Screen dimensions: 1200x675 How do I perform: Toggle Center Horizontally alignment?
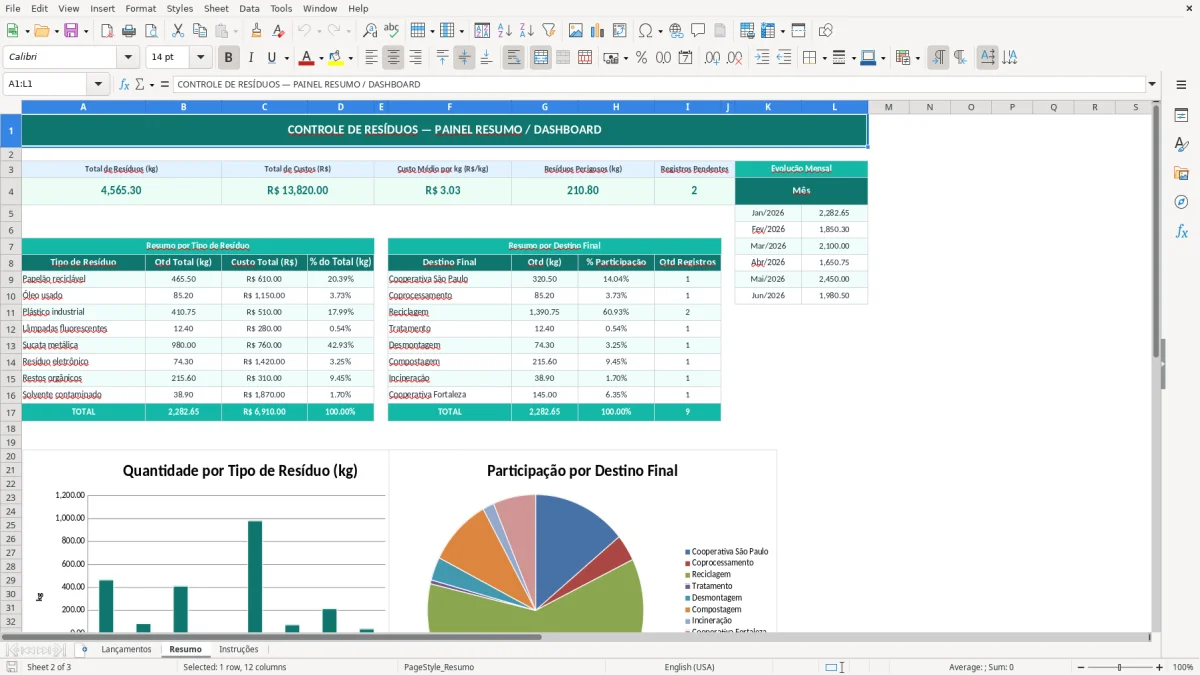coord(394,58)
